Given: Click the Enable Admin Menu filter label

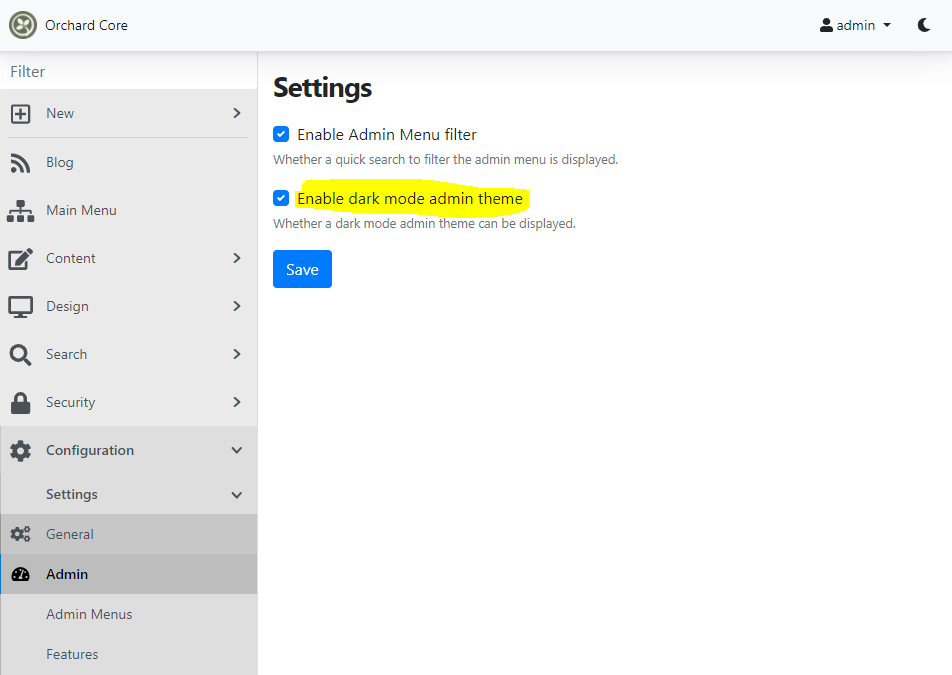Looking at the screenshot, I should [x=387, y=134].
